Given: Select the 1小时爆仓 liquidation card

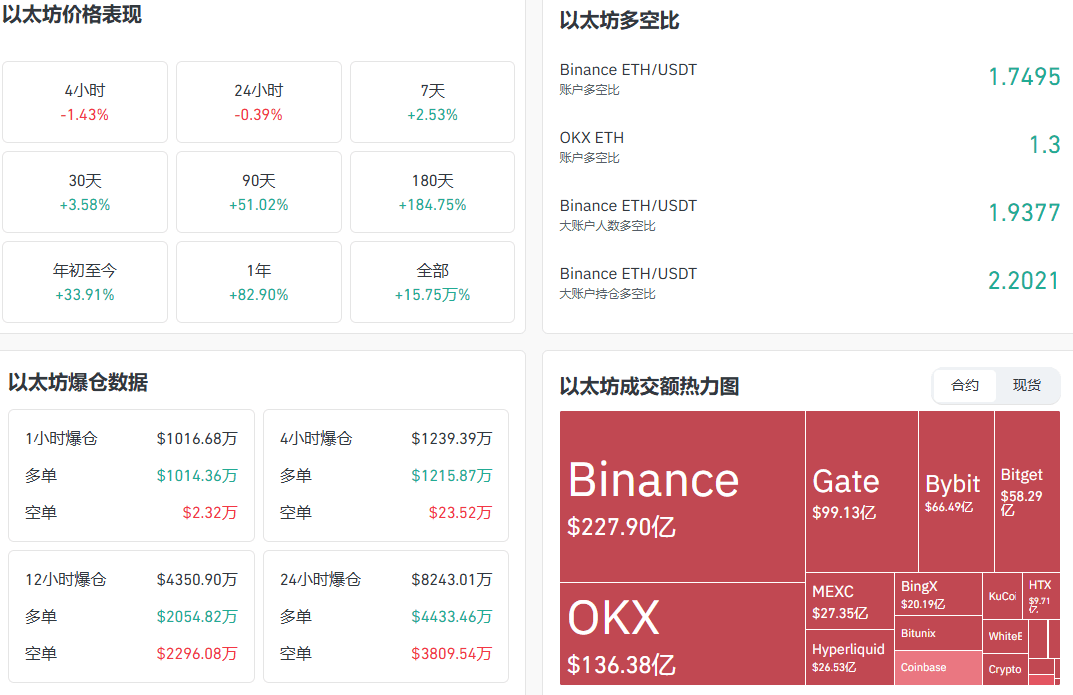Looking at the screenshot, I should click(132, 475).
